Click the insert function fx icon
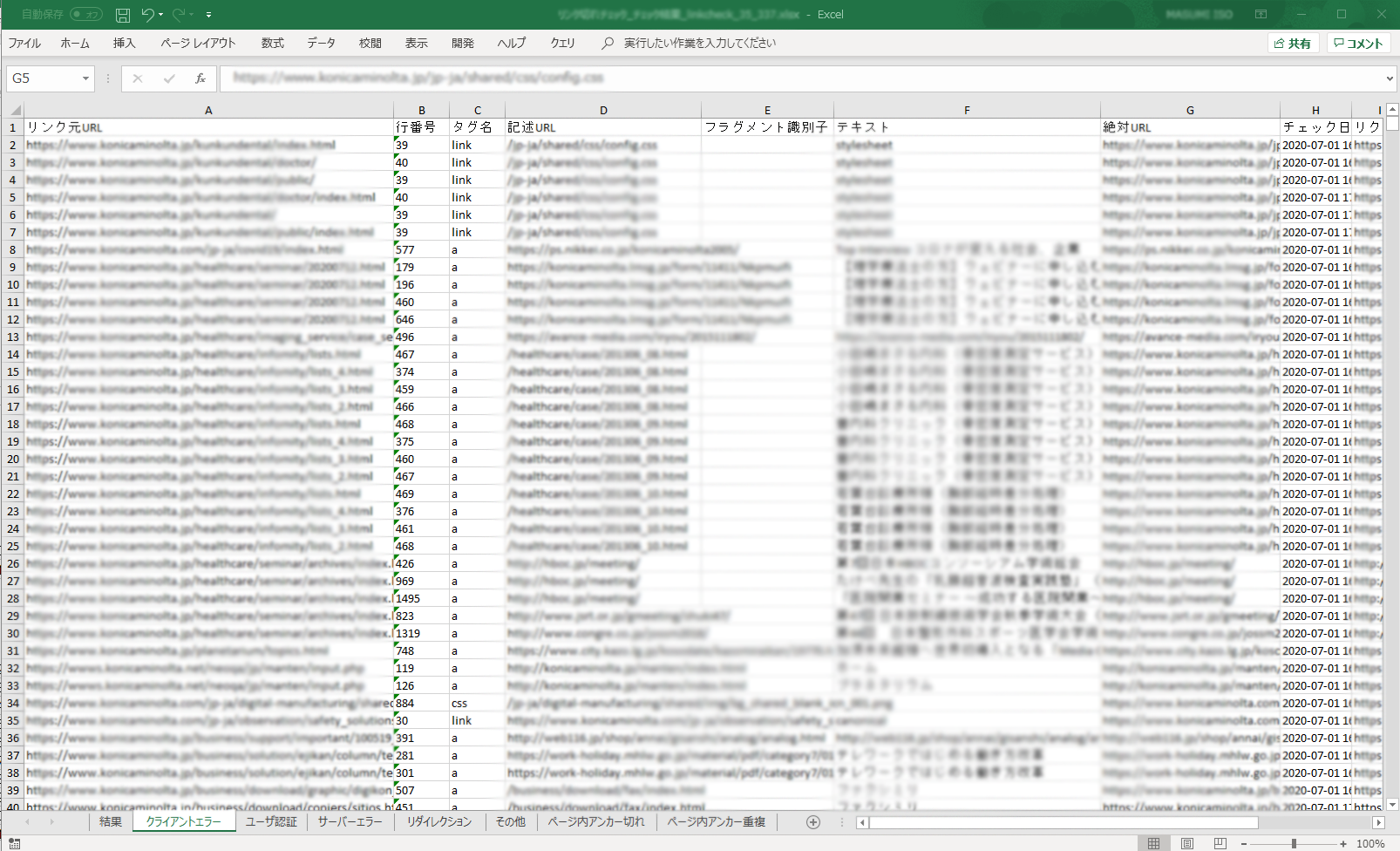 coord(200,78)
